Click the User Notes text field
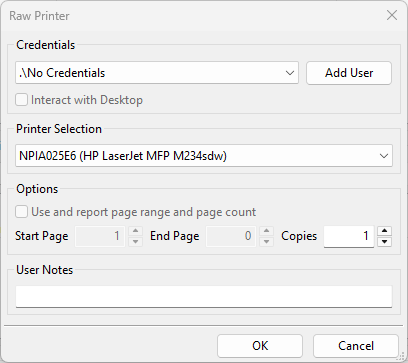The width and height of the screenshot is (408, 363). 204,296
